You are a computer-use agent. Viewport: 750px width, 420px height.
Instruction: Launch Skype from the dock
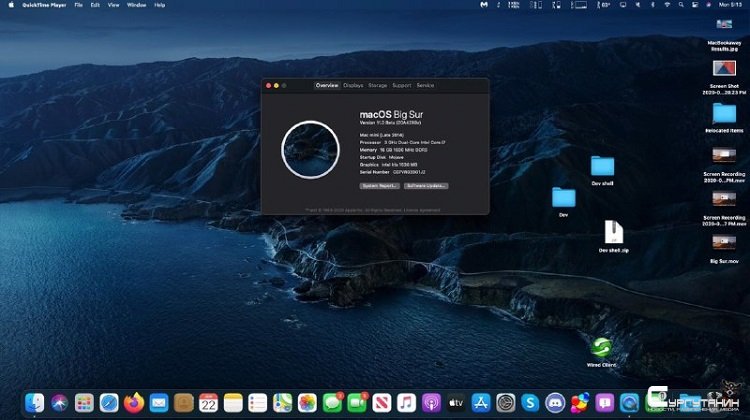530,403
